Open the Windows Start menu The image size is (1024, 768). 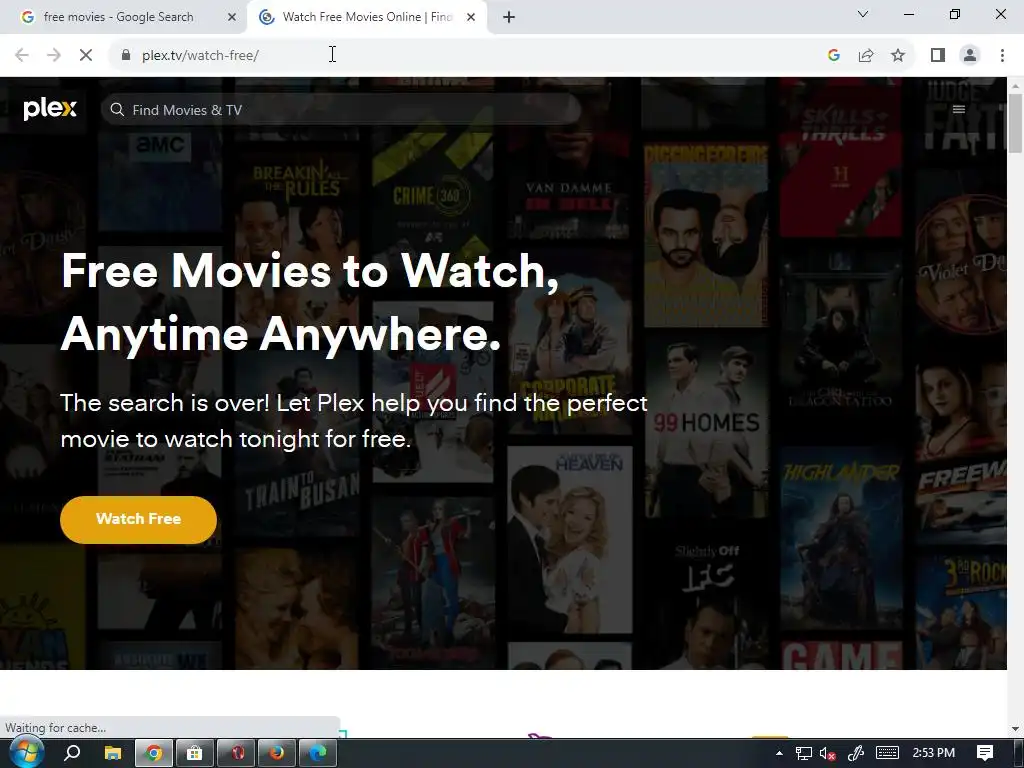(x=27, y=753)
